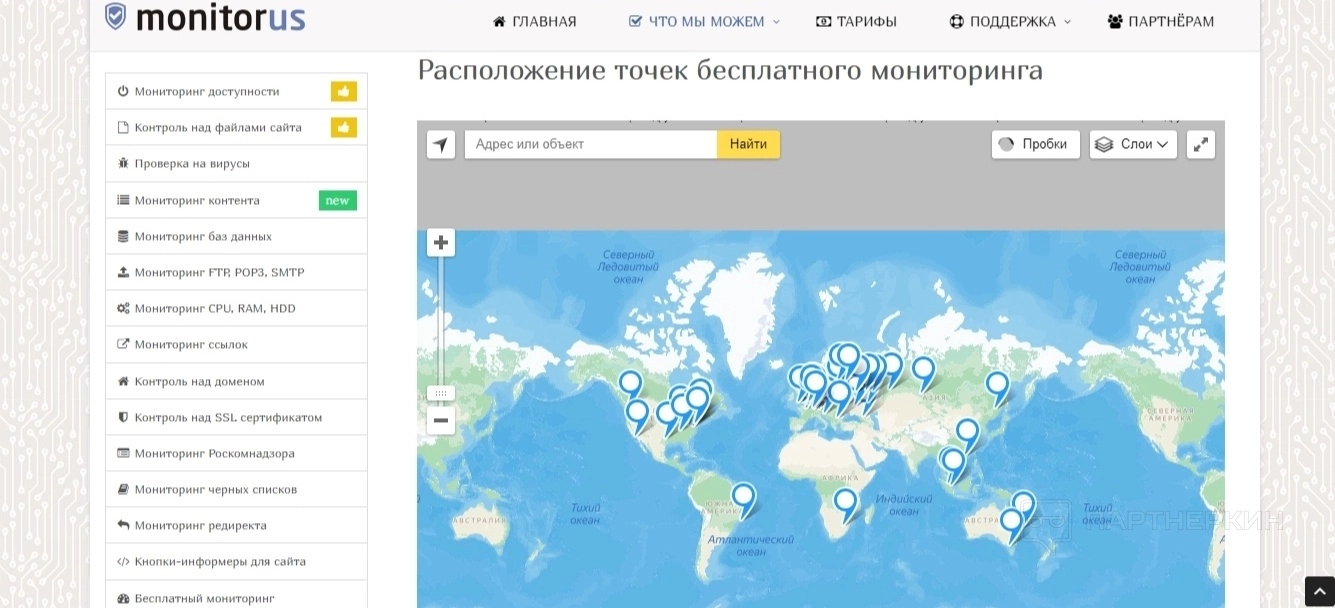The height and width of the screenshot is (608, 1335).
Task: Open Контроль над SSL сертификатом
Action: [x=236, y=417]
